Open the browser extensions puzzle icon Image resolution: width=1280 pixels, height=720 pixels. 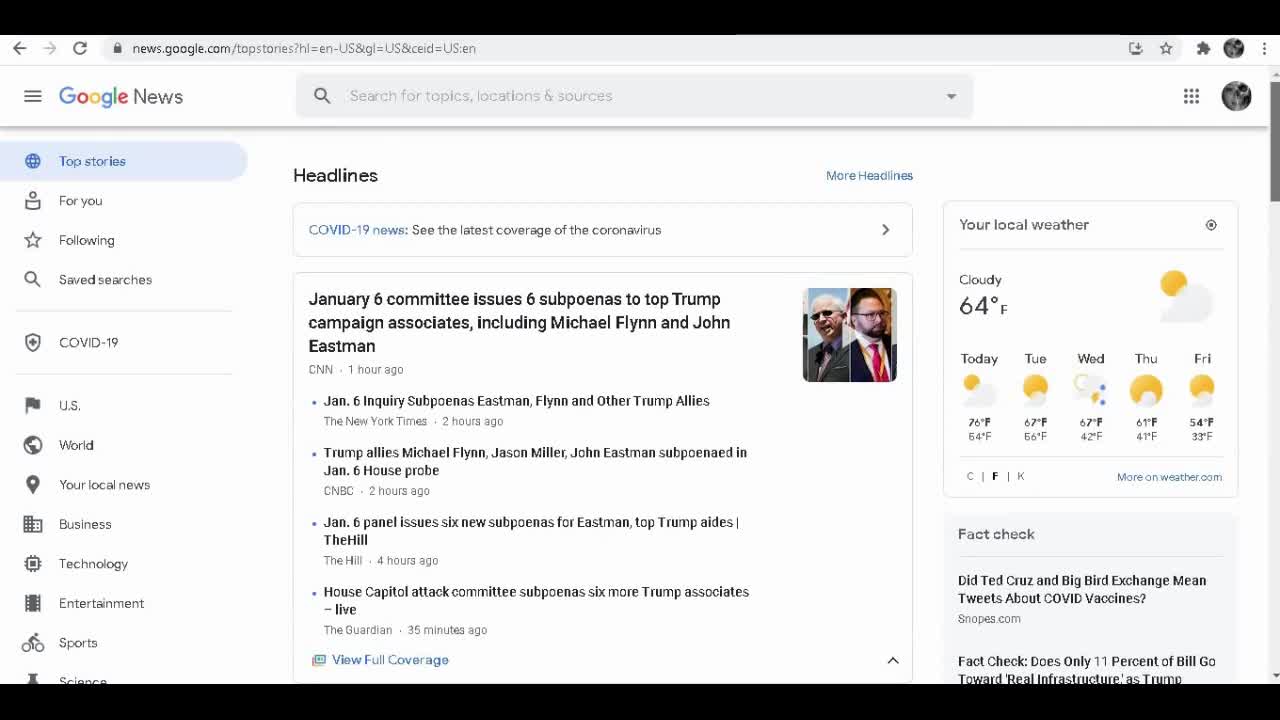click(1203, 48)
